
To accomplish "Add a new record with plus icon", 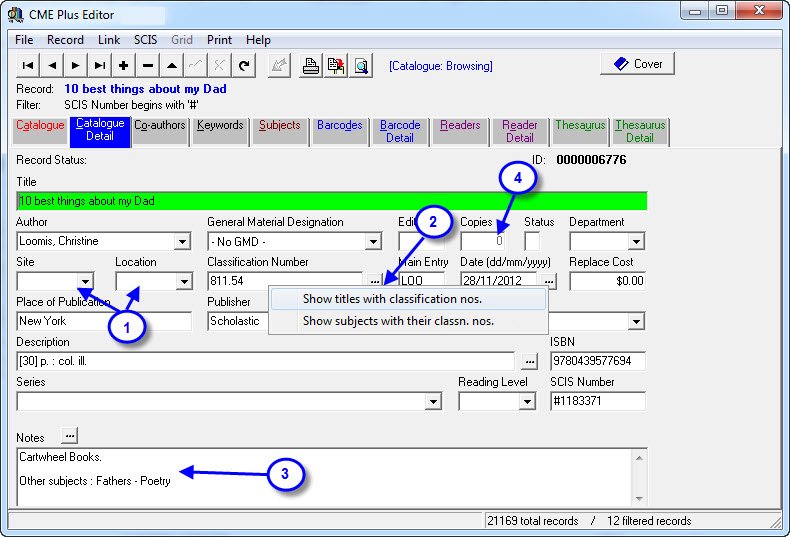I will pyautogui.click(x=124, y=66).
